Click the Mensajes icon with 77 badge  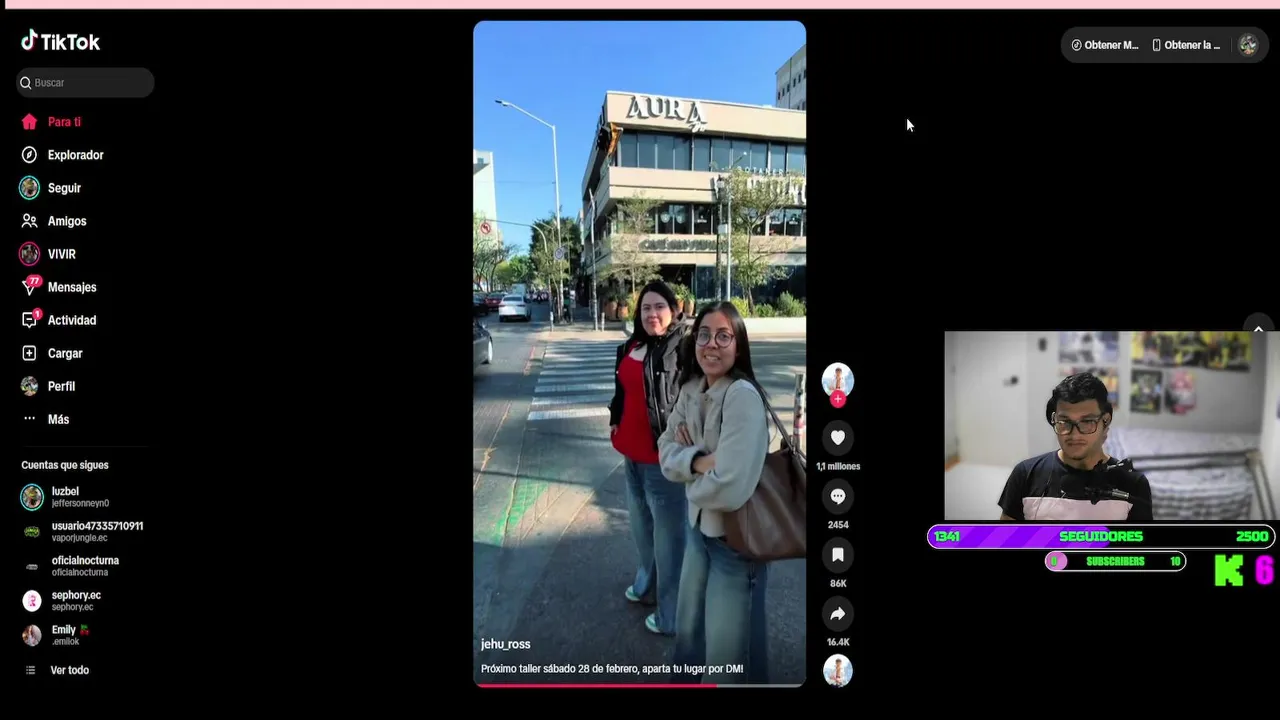click(x=30, y=286)
